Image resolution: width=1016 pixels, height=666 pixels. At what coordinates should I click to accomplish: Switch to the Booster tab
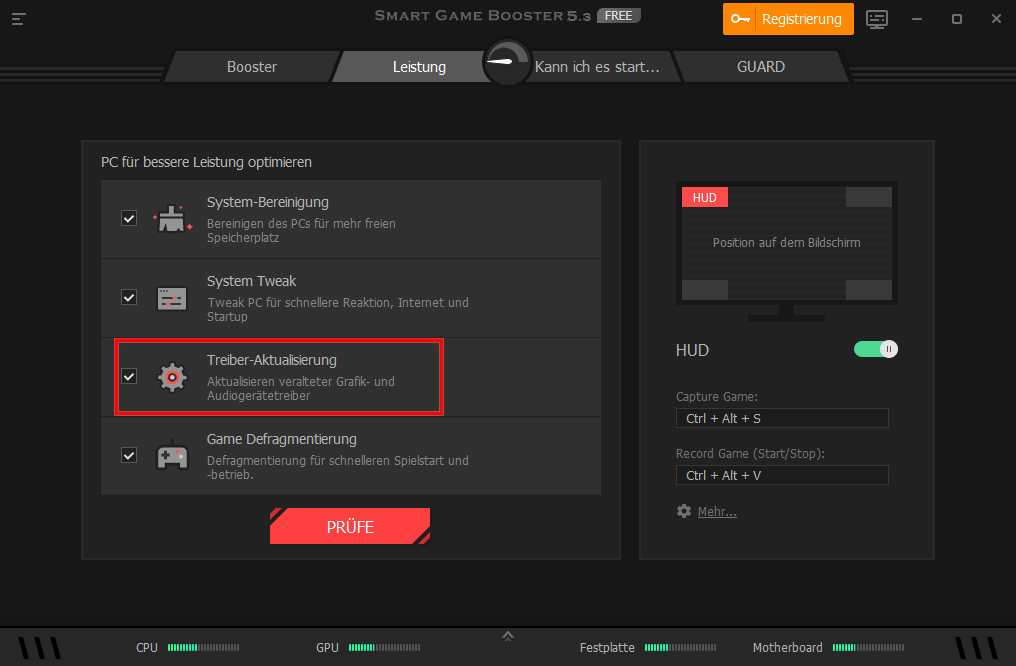(252, 67)
